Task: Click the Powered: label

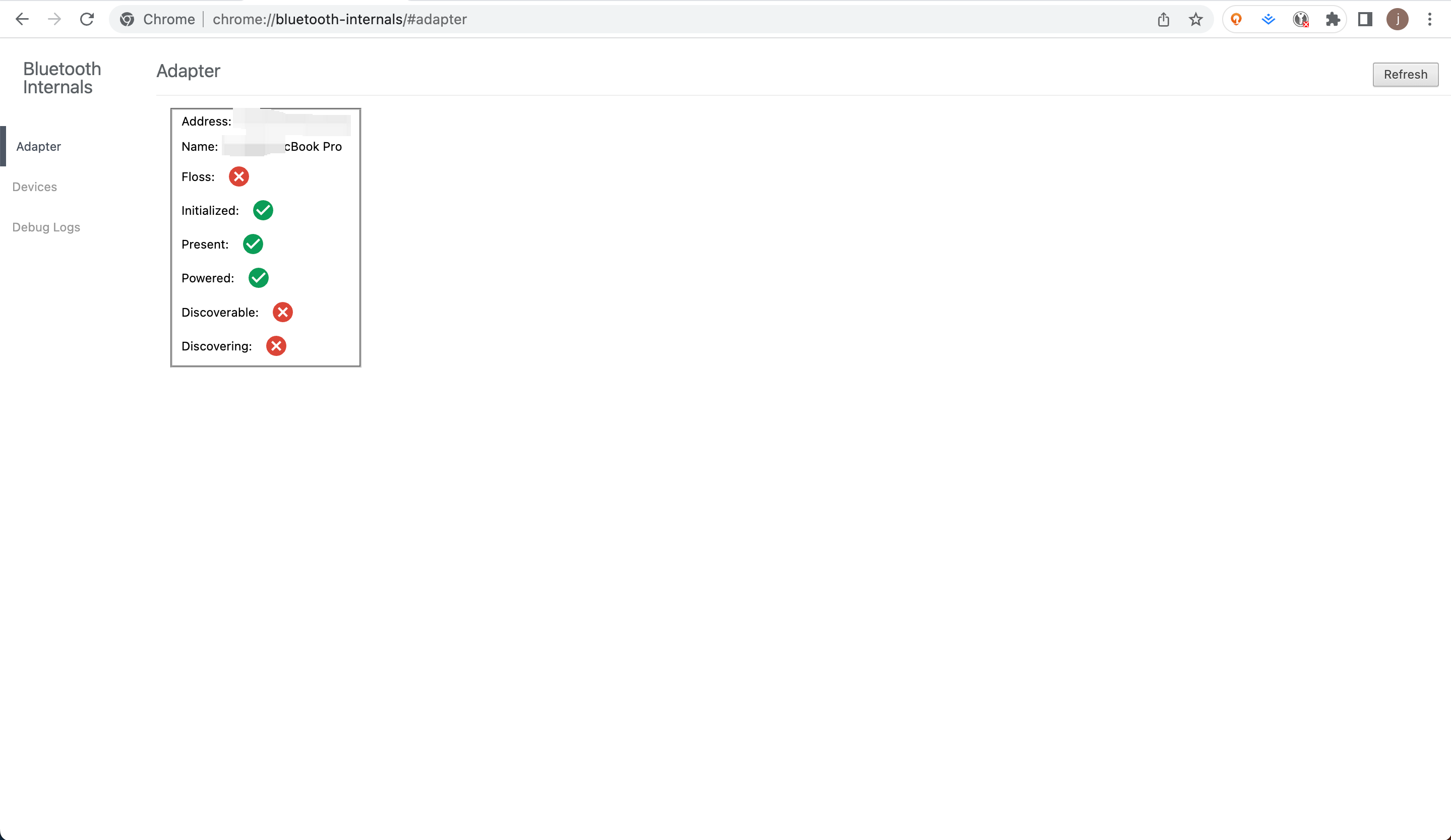Action: click(208, 278)
